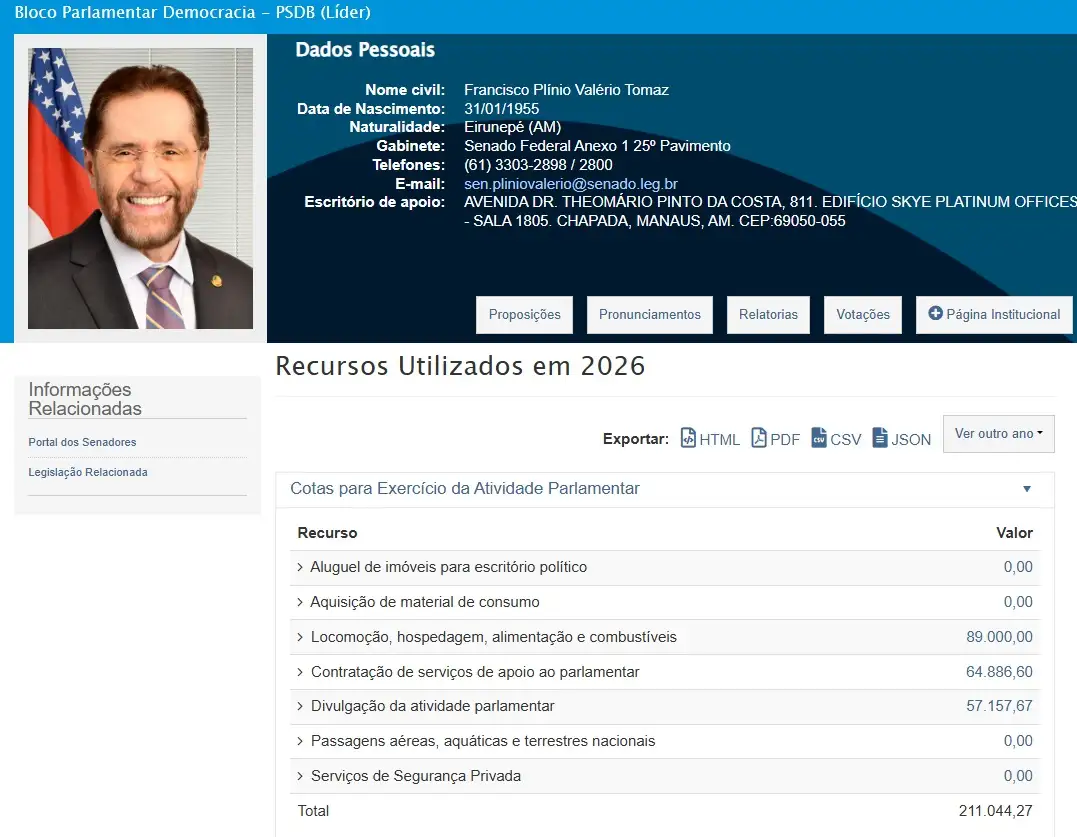The height and width of the screenshot is (837, 1077).
Task: Click the HTML export link text
Action: coord(719,439)
